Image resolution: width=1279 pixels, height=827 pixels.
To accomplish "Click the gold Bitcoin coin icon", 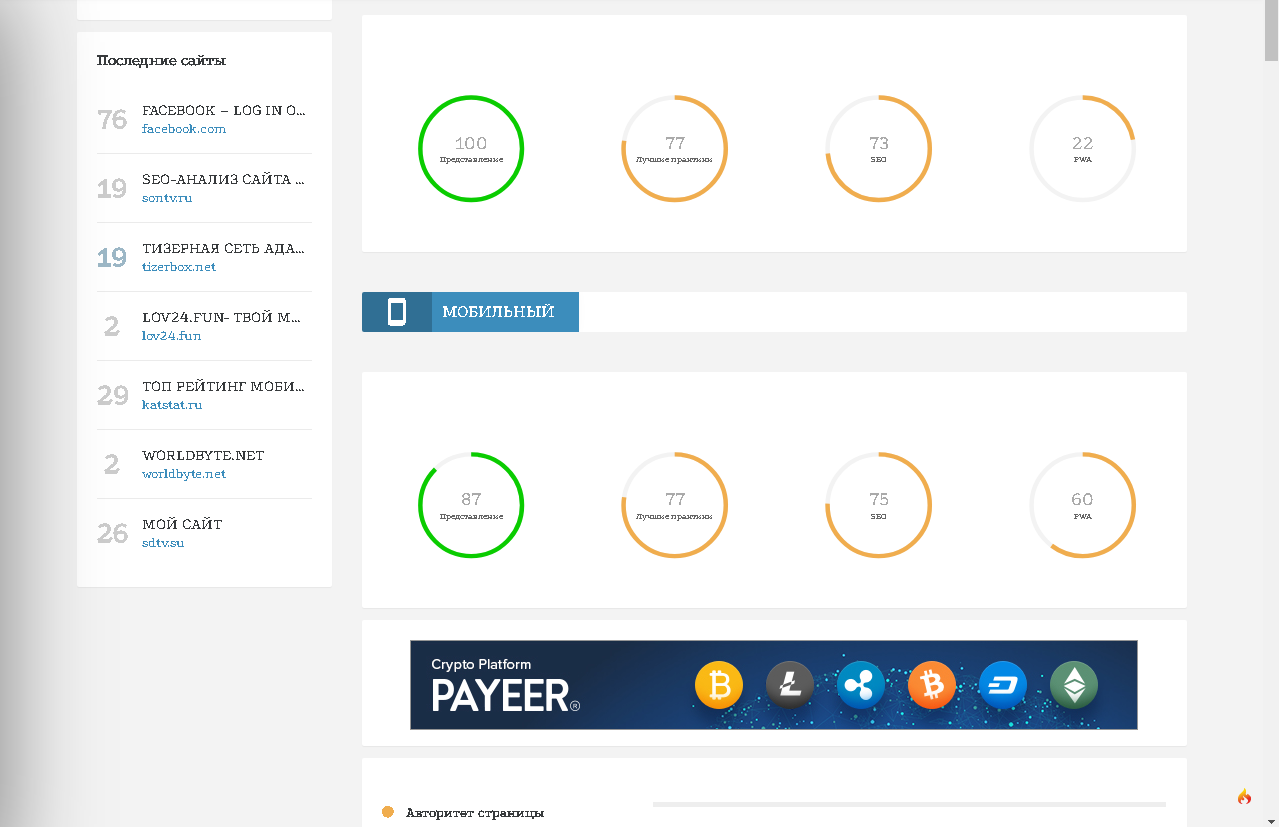I will click(x=719, y=686).
